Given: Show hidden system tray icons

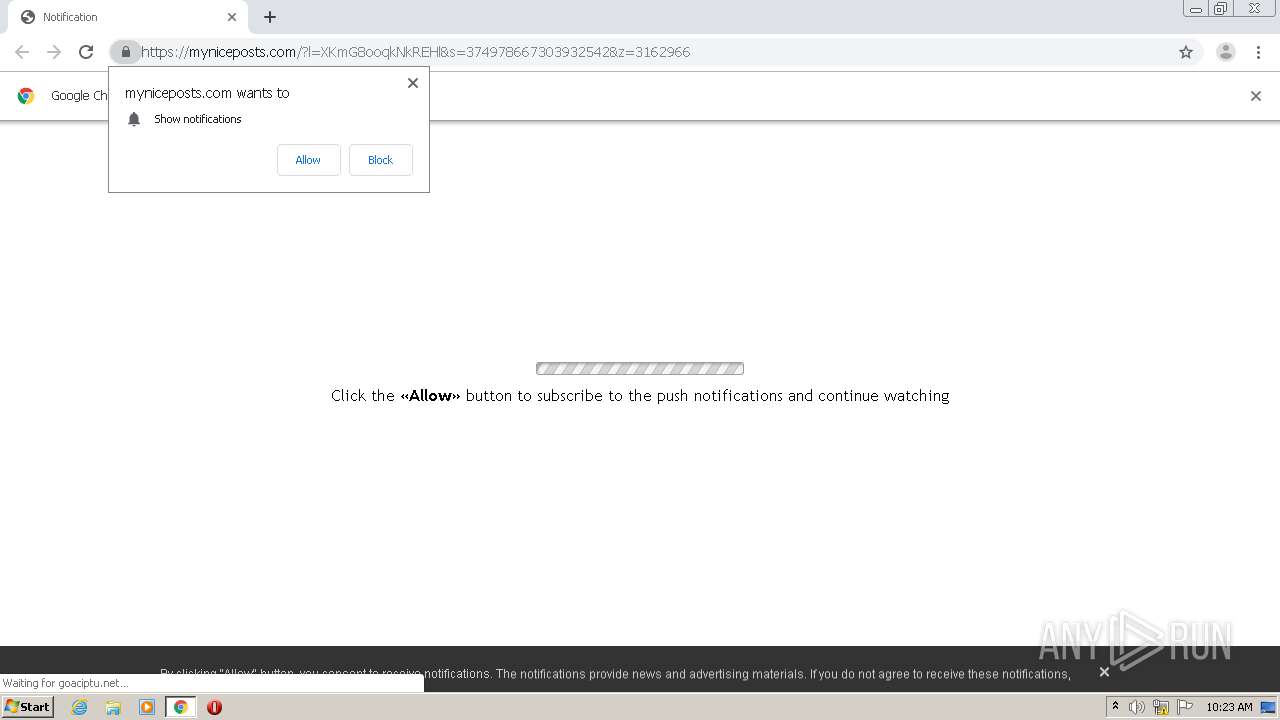Looking at the screenshot, I should tap(1115, 707).
